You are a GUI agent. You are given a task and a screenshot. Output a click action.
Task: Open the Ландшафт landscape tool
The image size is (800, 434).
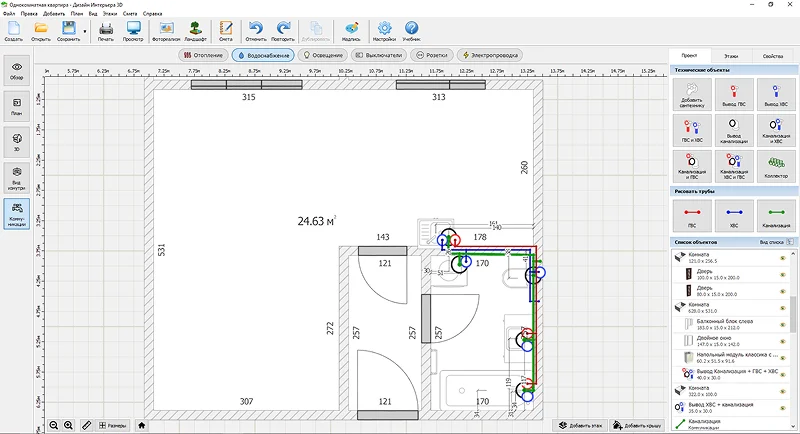coord(195,31)
